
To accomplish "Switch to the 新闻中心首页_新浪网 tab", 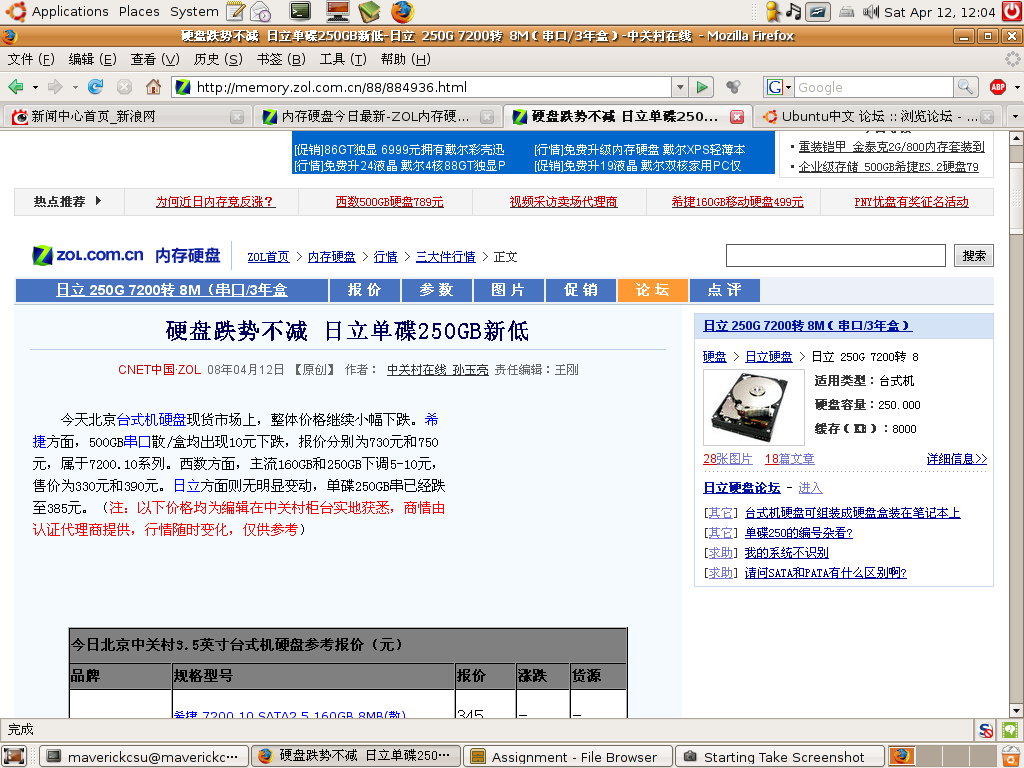I will click(127, 117).
